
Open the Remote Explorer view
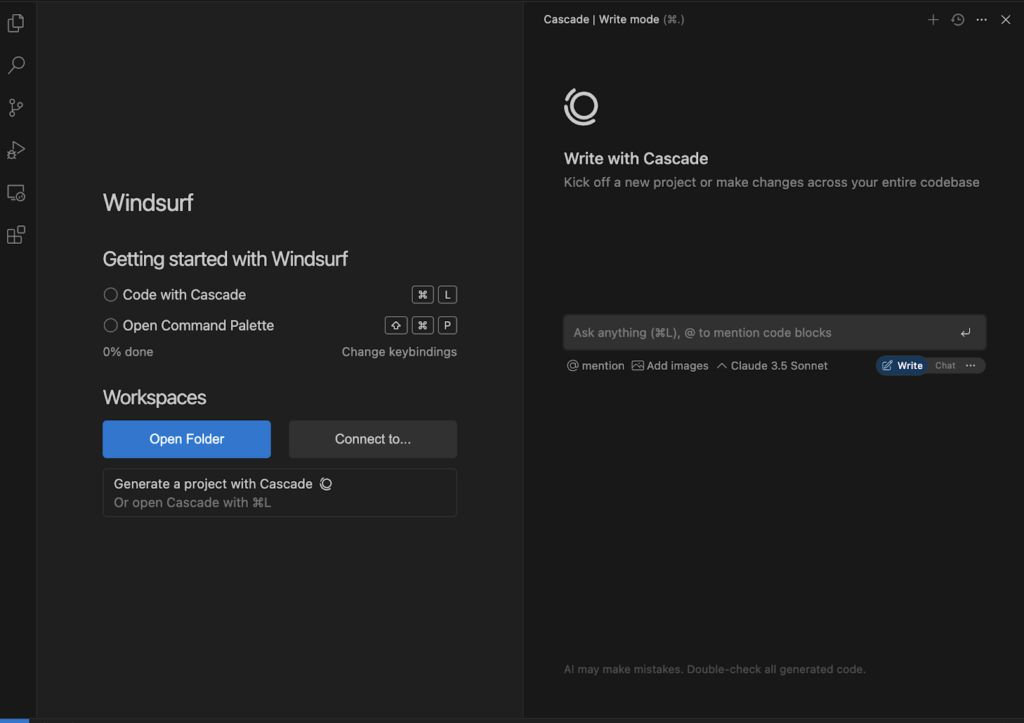click(x=16, y=193)
